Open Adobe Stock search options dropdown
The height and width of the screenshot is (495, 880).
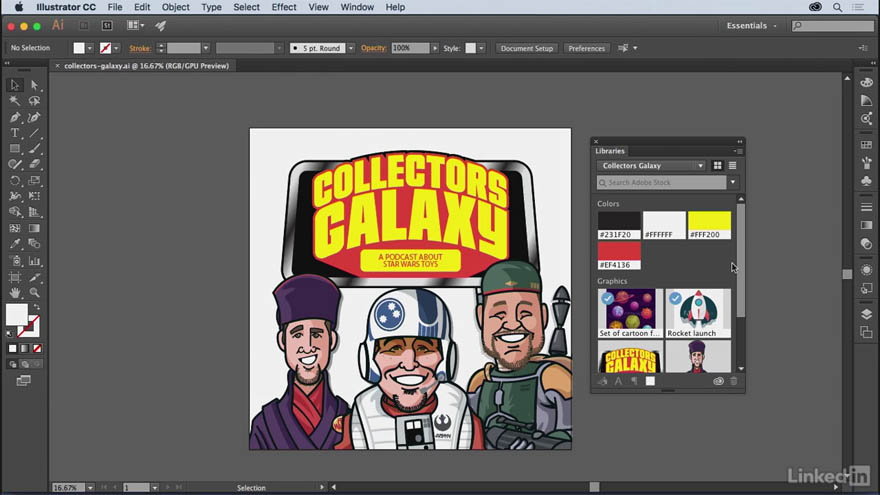pyautogui.click(x=733, y=182)
